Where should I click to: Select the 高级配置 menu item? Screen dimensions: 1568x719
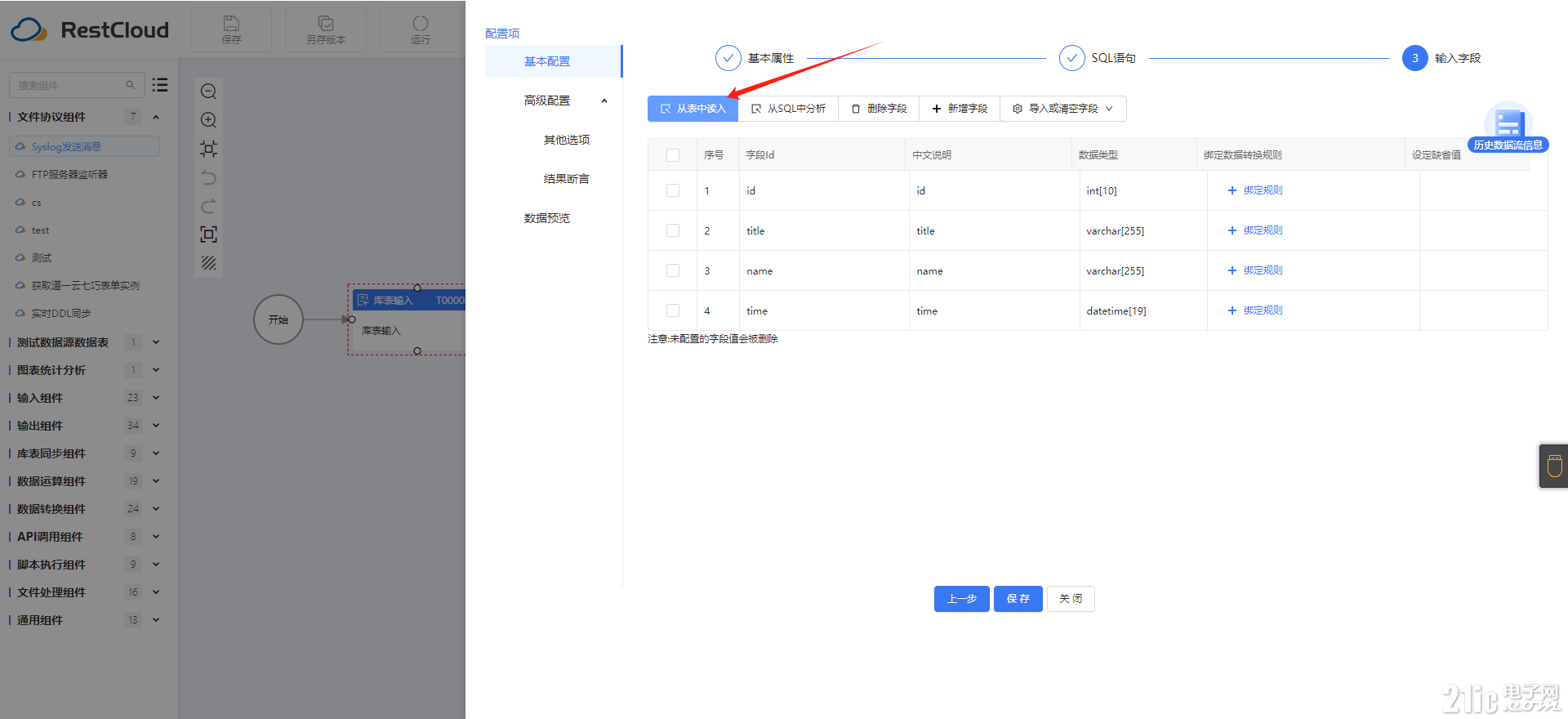tap(547, 100)
